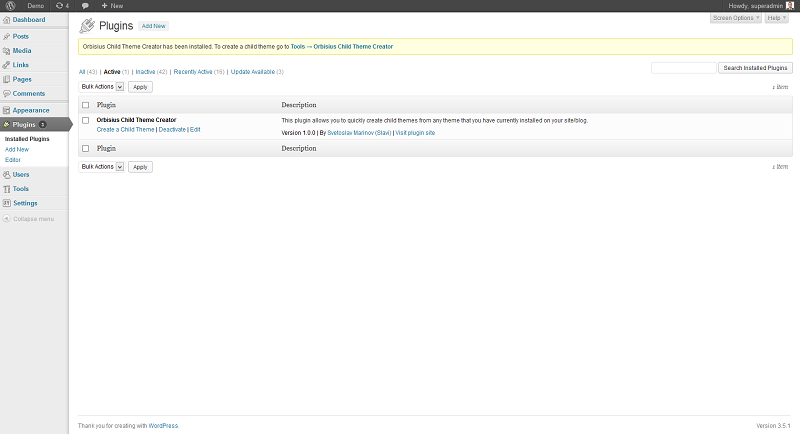
Task: Open the Dashboard menu icon
Action: 7,20
